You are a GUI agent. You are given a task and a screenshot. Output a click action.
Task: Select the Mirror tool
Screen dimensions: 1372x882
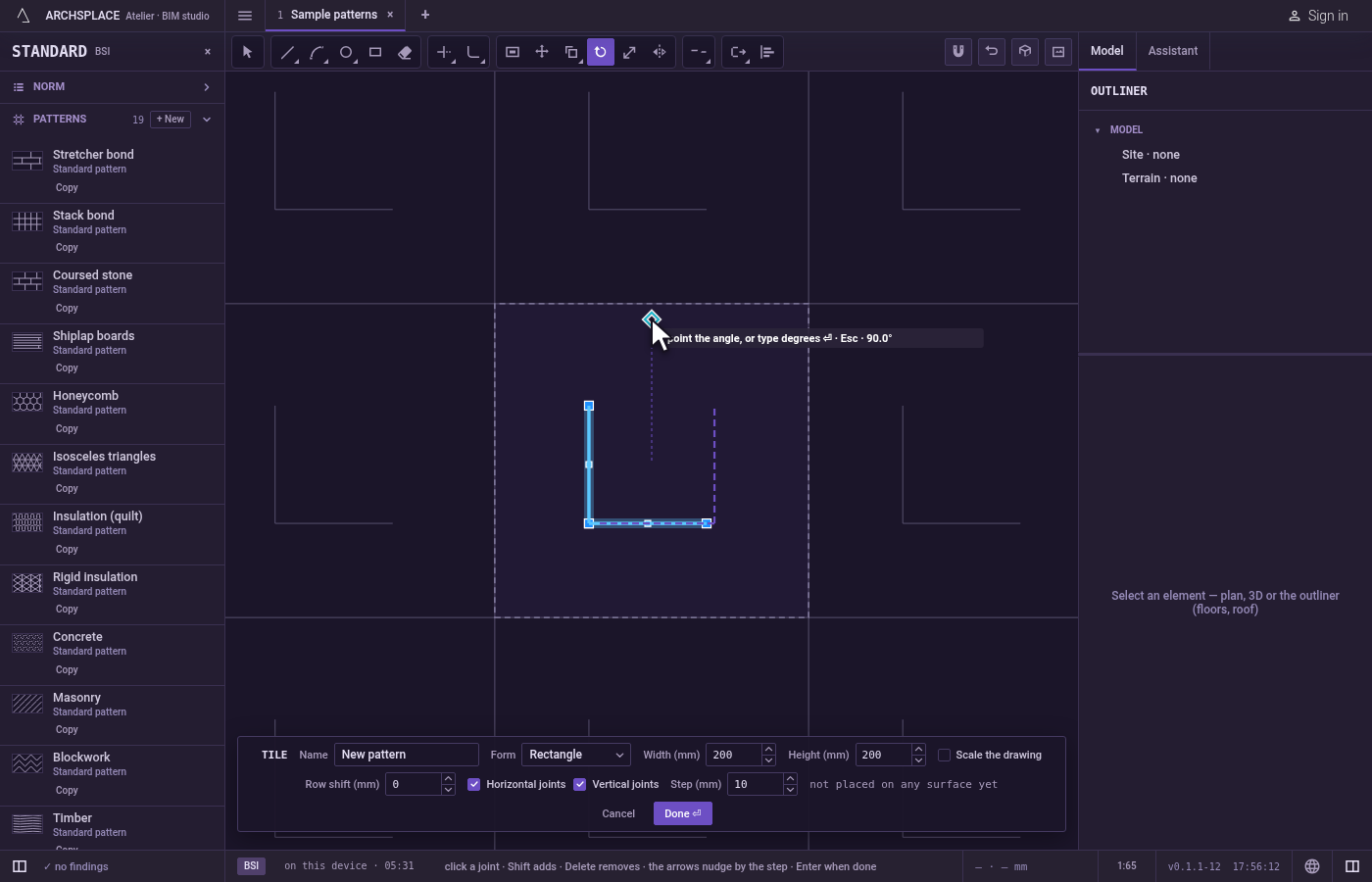[x=660, y=52]
